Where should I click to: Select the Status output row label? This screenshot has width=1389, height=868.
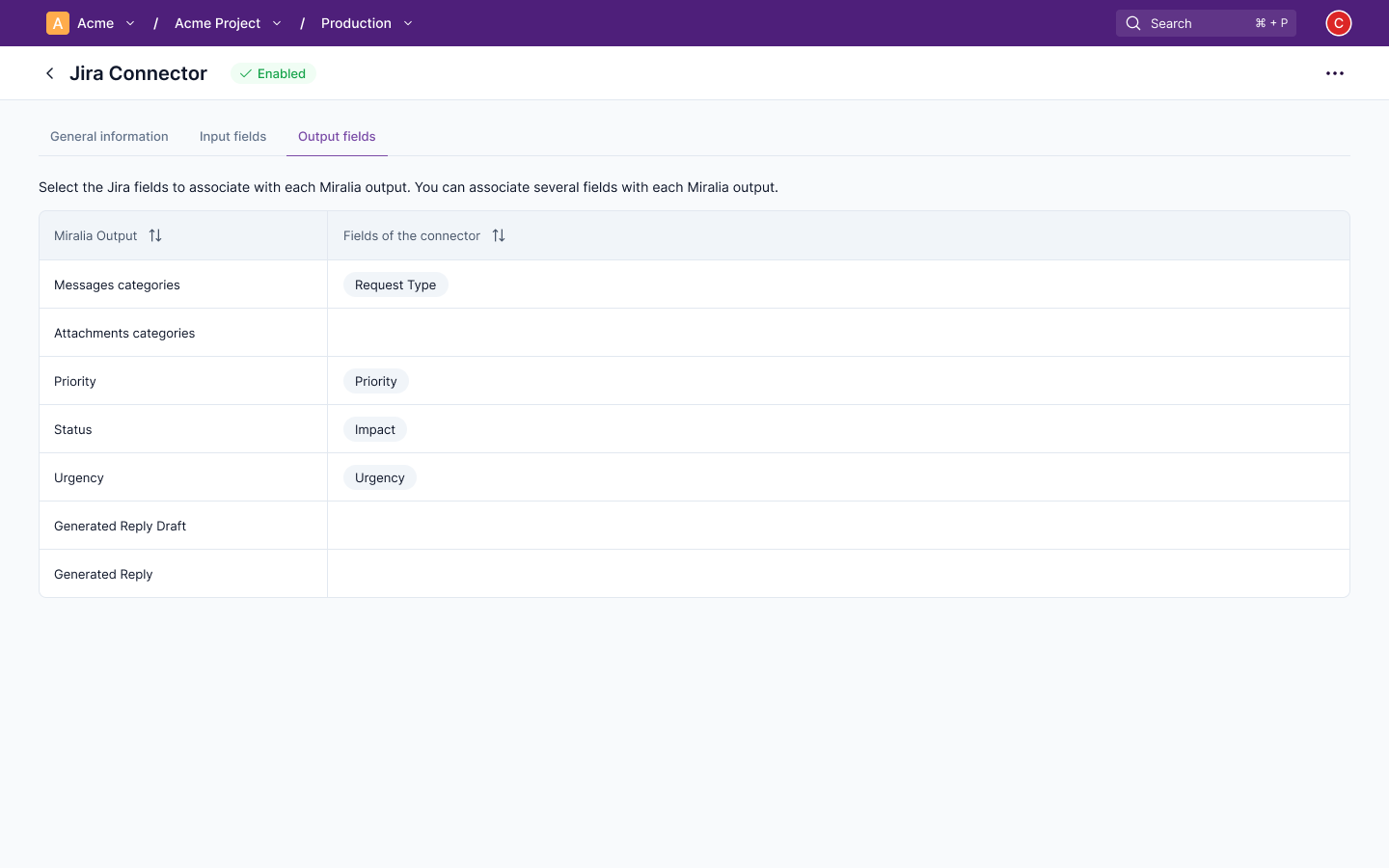pos(73,429)
